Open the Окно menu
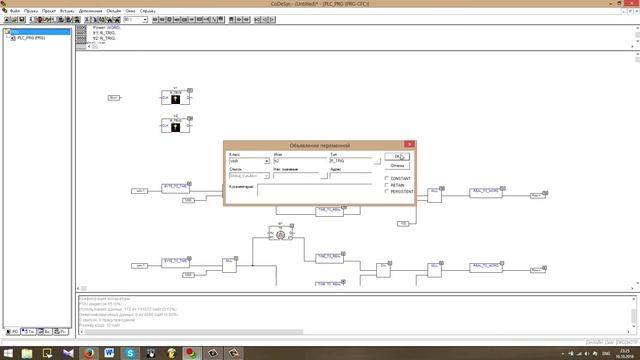Image resolution: width=640 pixels, height=360 pixels. pyautogui.click(x=130, y=11)
